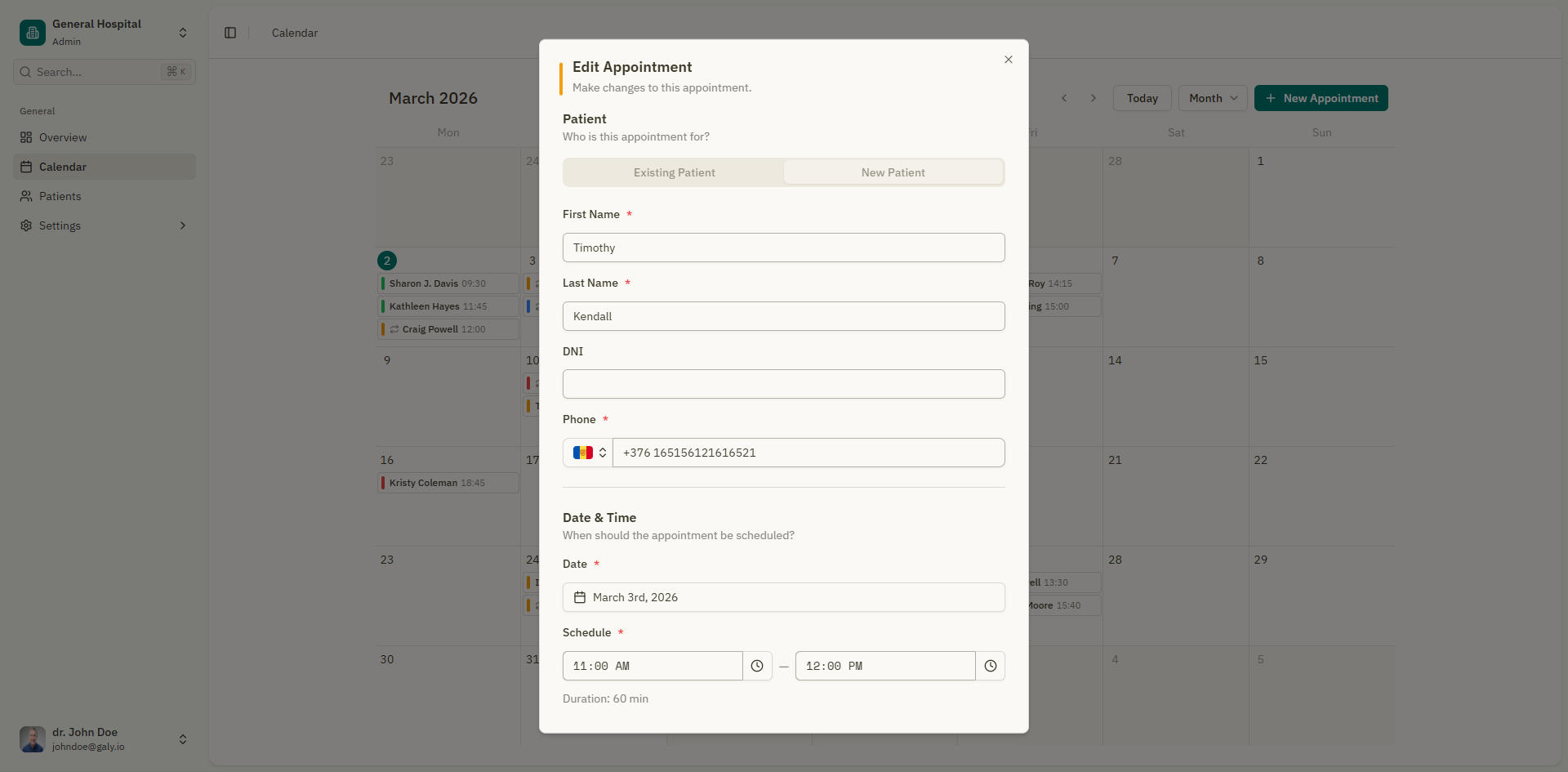This screenshot has height=772, width=1568.
Task: Go to previous month with left arrow
Action: [x=1064, y=98]
